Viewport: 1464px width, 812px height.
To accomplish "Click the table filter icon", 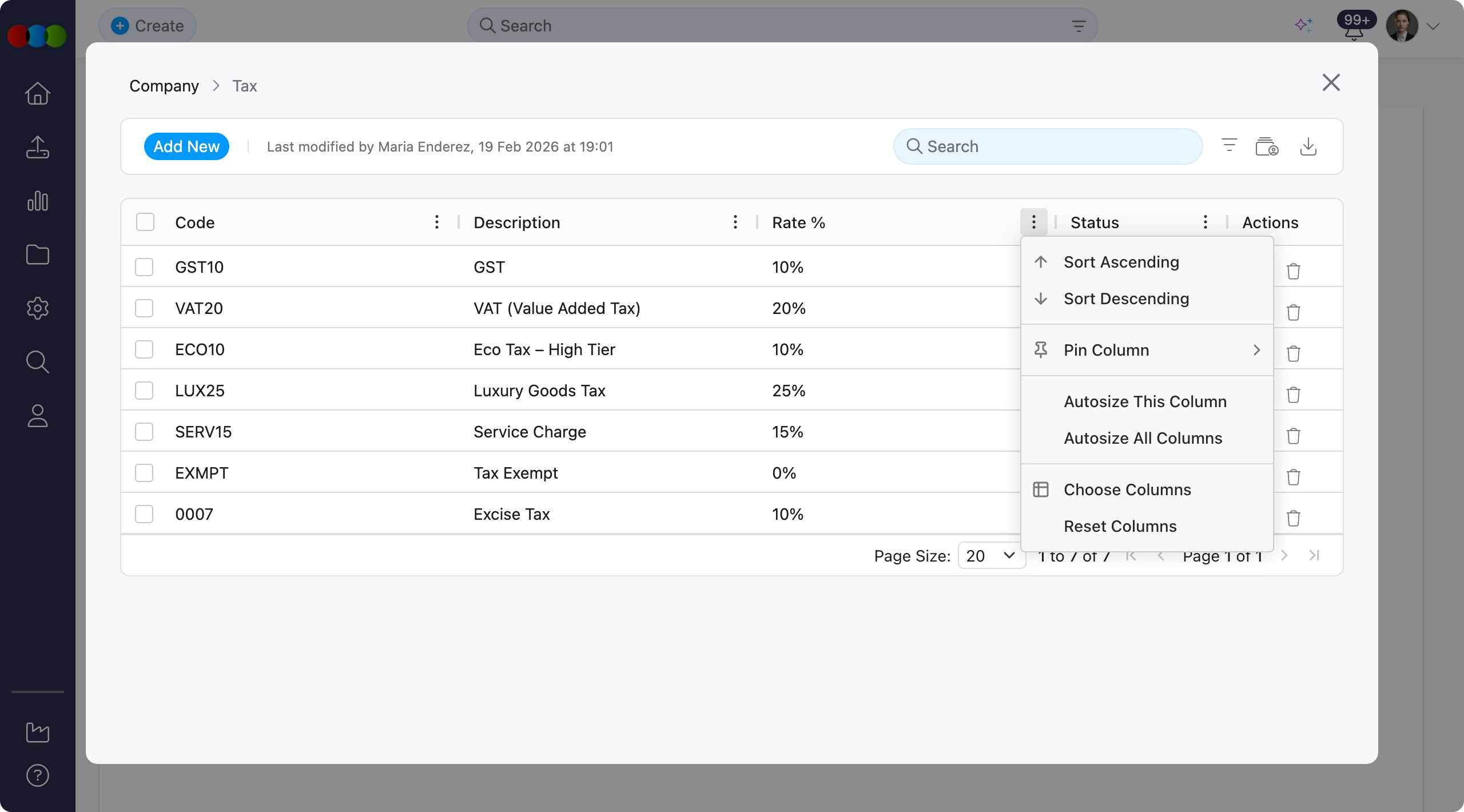I will point(1229,145).
